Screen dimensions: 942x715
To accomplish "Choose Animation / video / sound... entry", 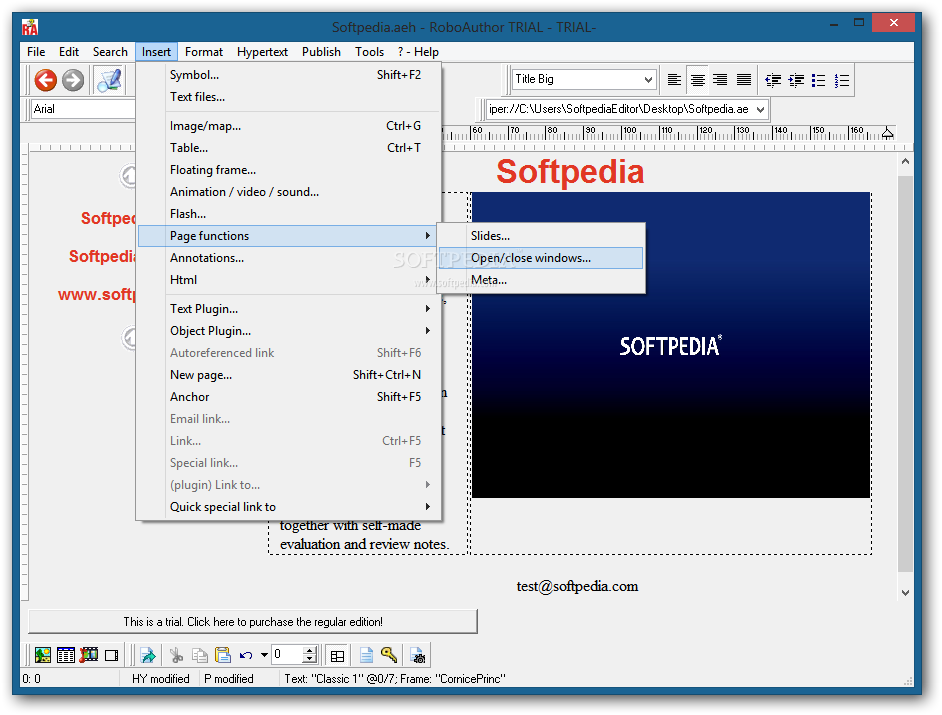I will (x=290, y=192).
